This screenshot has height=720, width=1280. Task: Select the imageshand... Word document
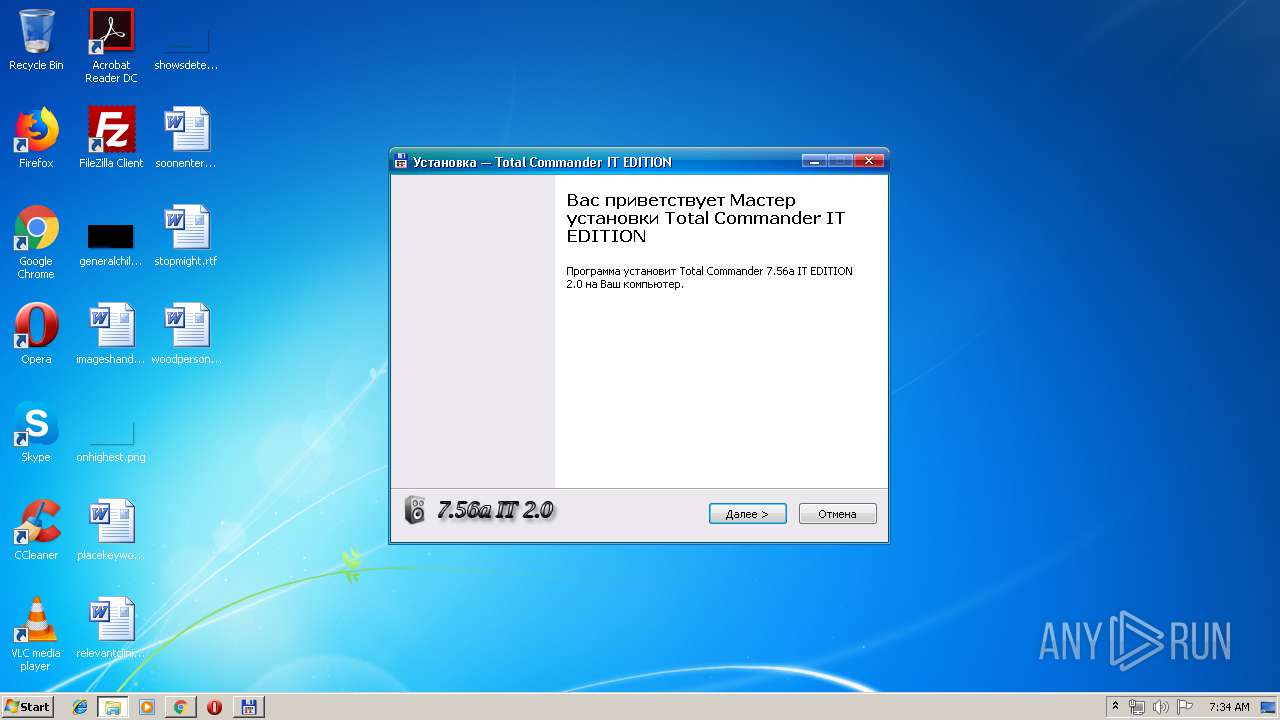coord(111,334)
